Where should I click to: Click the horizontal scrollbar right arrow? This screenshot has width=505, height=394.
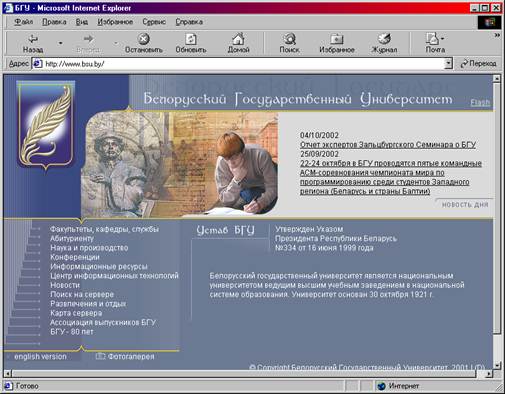(489, 374)
